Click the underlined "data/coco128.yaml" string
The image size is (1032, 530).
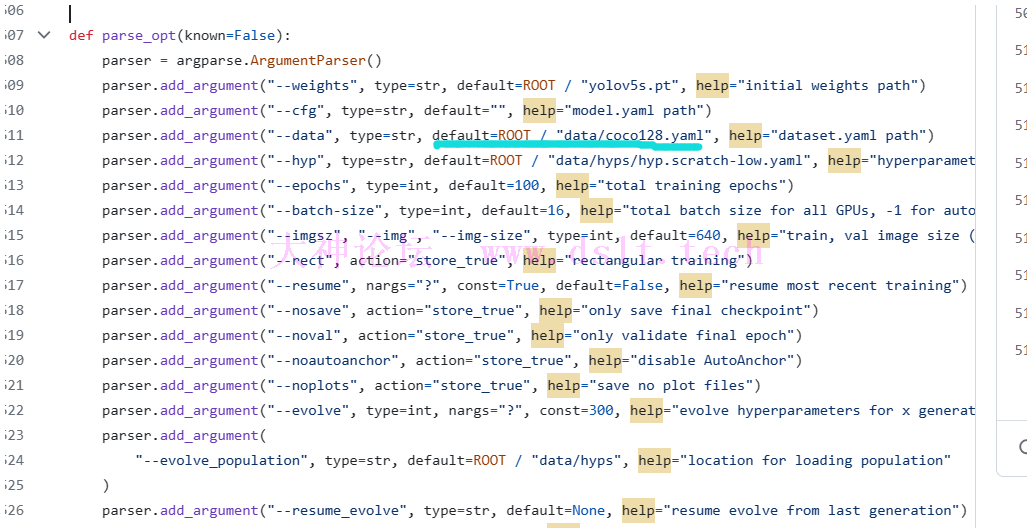click(x=633, y=135)
